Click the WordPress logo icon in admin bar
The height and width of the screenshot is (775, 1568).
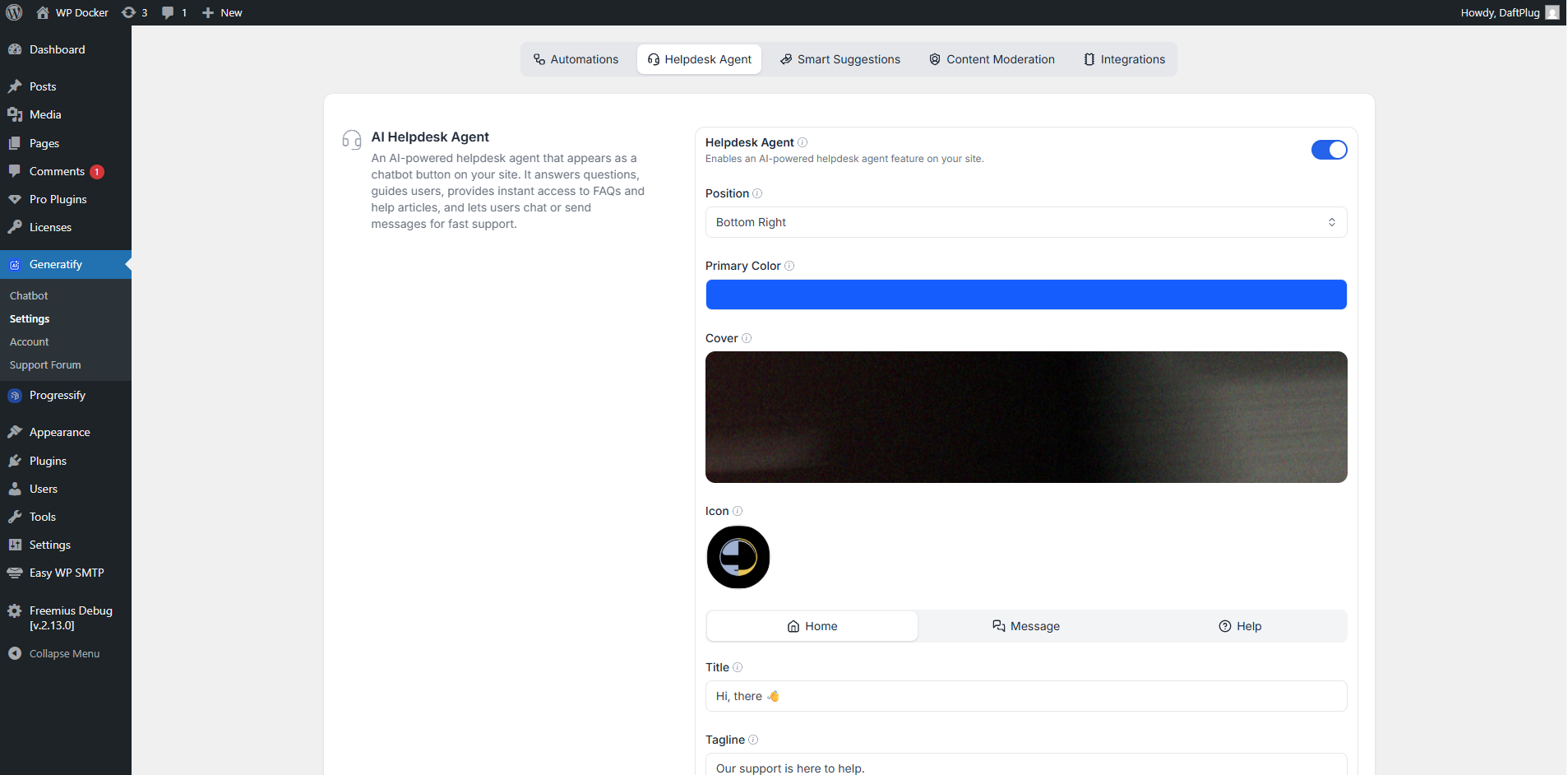coord(14,12)
